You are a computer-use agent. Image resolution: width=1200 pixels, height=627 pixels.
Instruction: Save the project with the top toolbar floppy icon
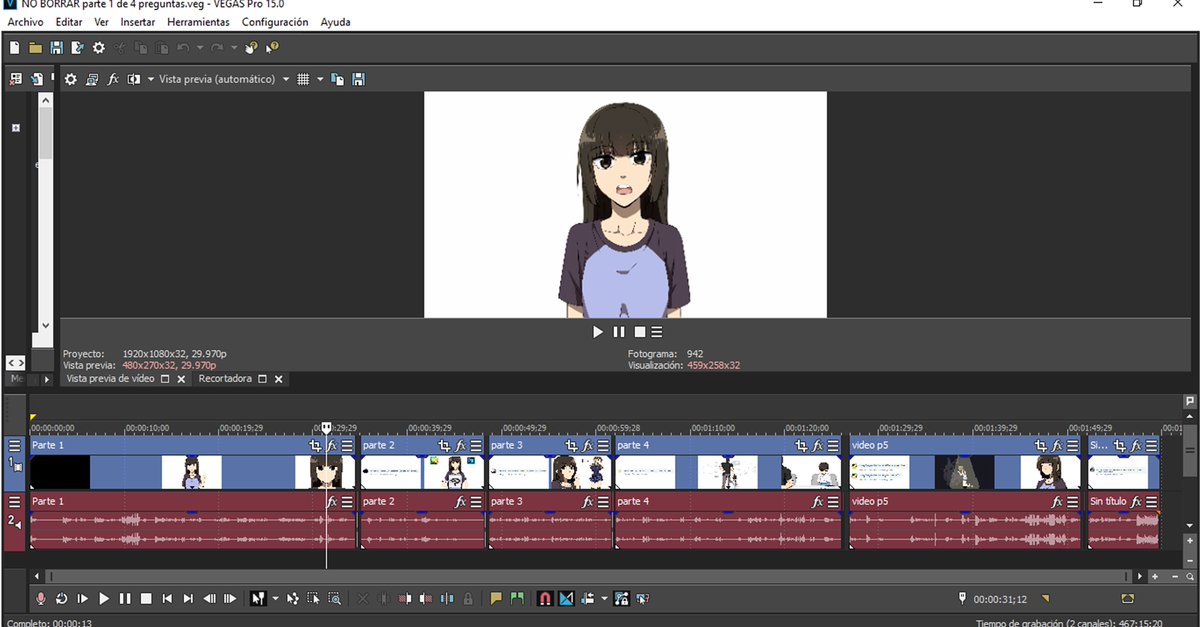tap(56, 47)
